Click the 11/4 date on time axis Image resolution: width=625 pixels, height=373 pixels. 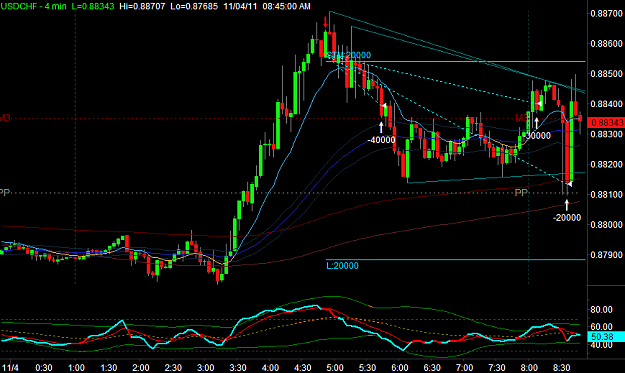coord(10,368)
